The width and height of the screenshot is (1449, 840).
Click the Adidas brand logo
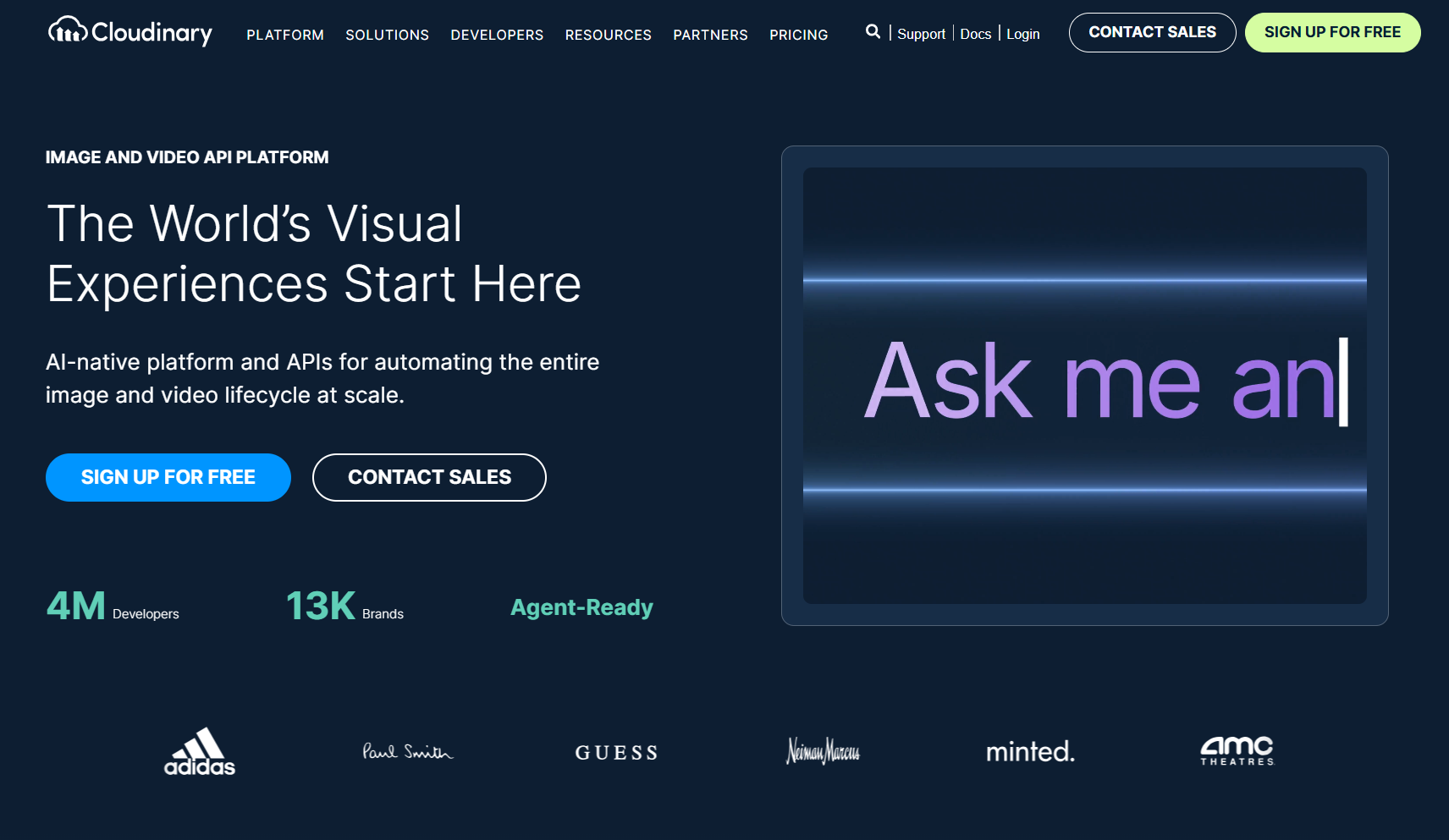click(200, 751)
